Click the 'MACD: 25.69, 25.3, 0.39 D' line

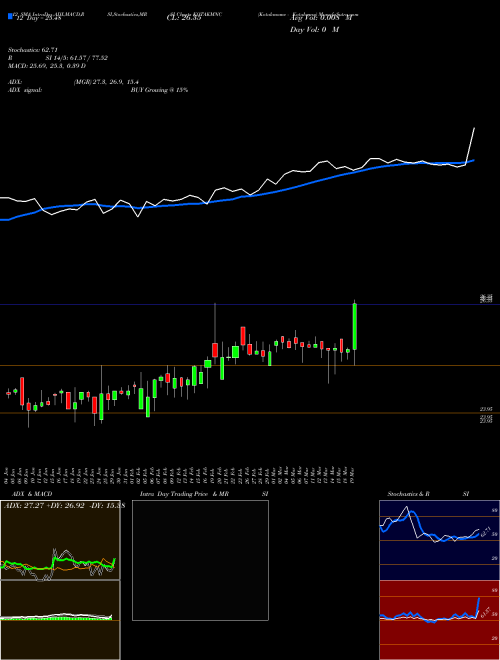point(47,66)
